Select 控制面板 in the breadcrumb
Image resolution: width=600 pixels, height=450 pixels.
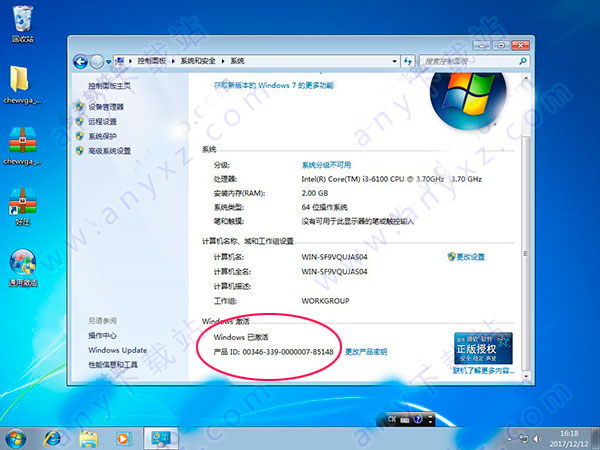pyautogui.click(x=152, y=61)
